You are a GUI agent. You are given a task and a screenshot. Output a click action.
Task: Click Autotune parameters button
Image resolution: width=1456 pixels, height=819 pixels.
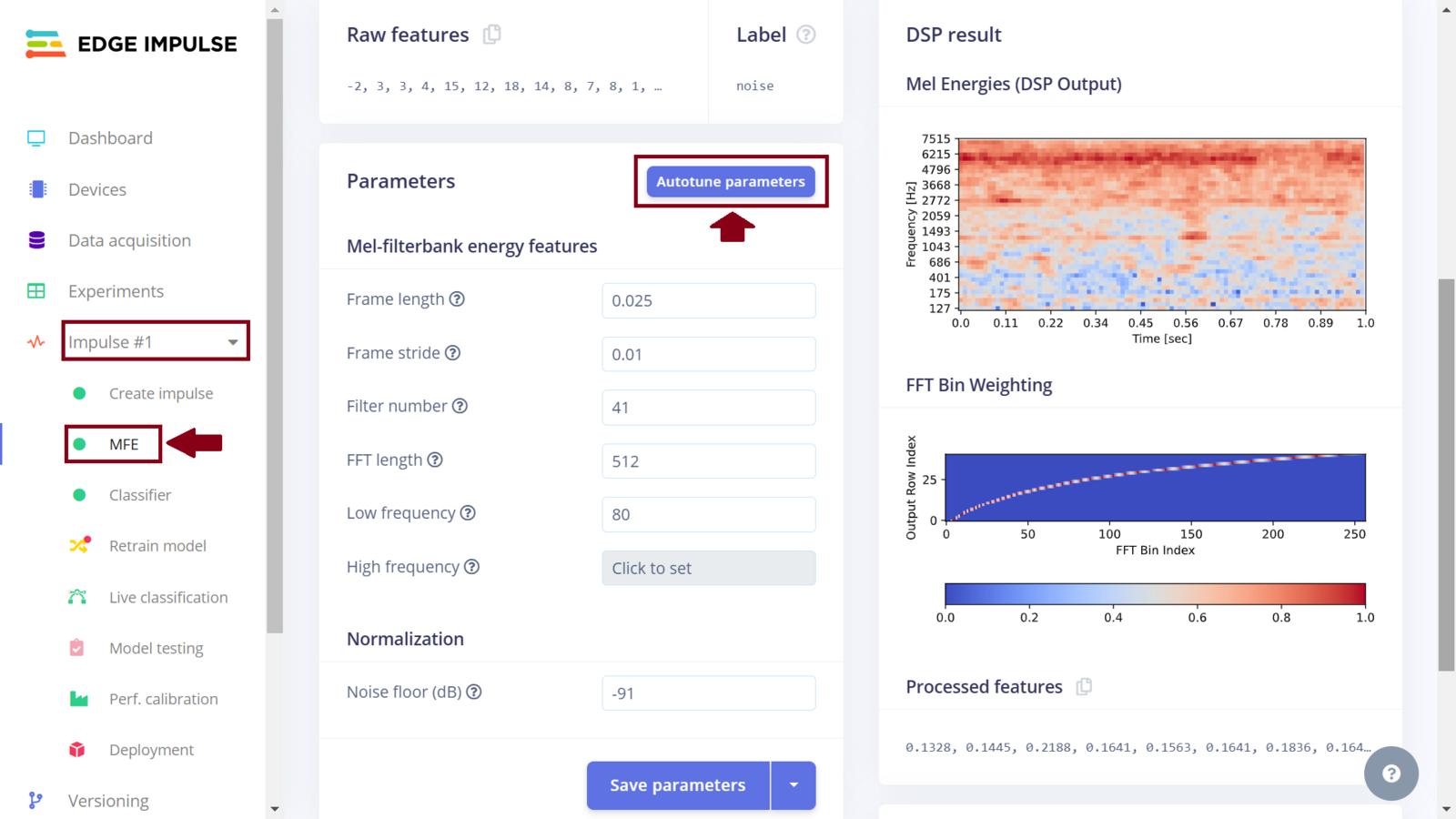731,182
